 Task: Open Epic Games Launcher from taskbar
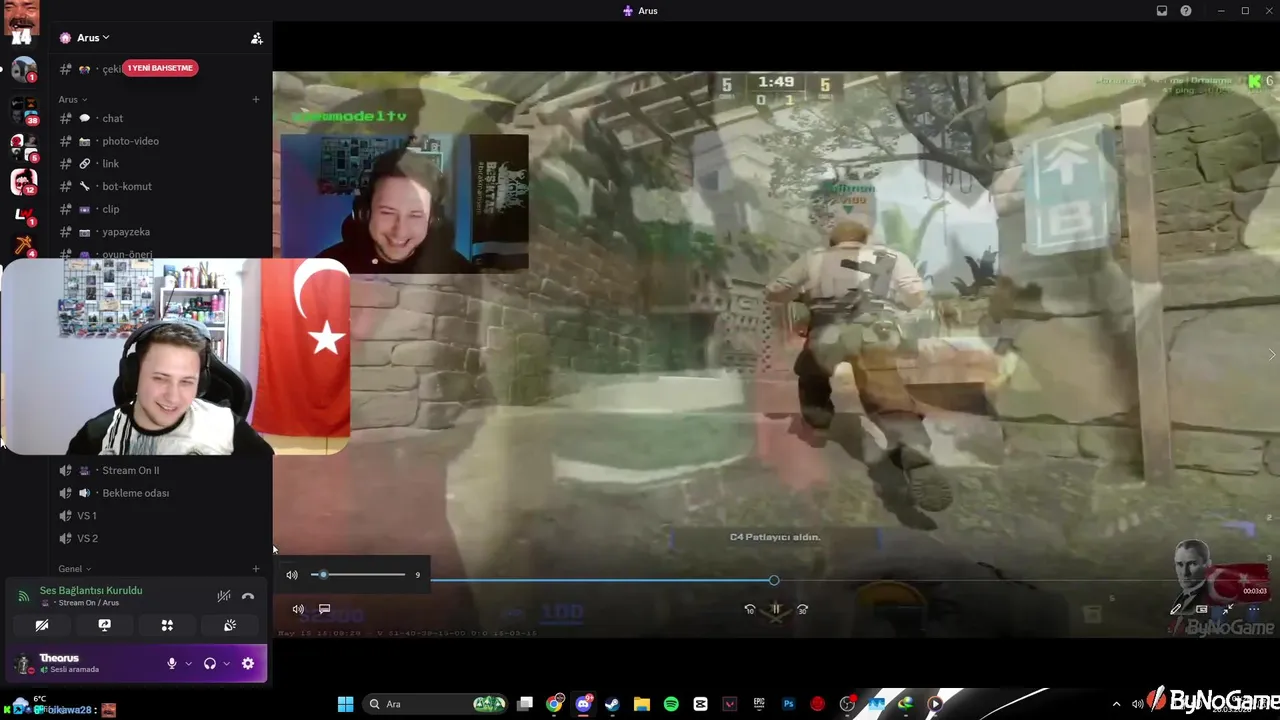point(759,704)
